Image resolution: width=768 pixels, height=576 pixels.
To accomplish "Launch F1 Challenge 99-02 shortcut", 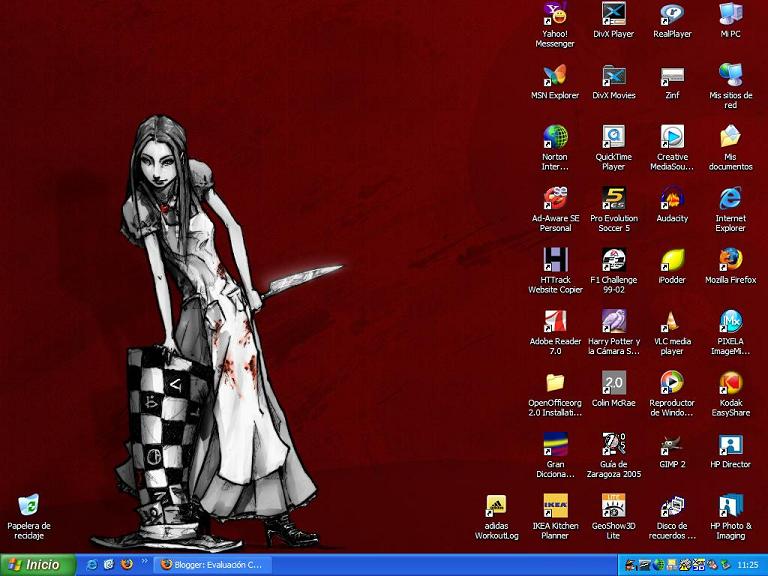I will 614,260.
